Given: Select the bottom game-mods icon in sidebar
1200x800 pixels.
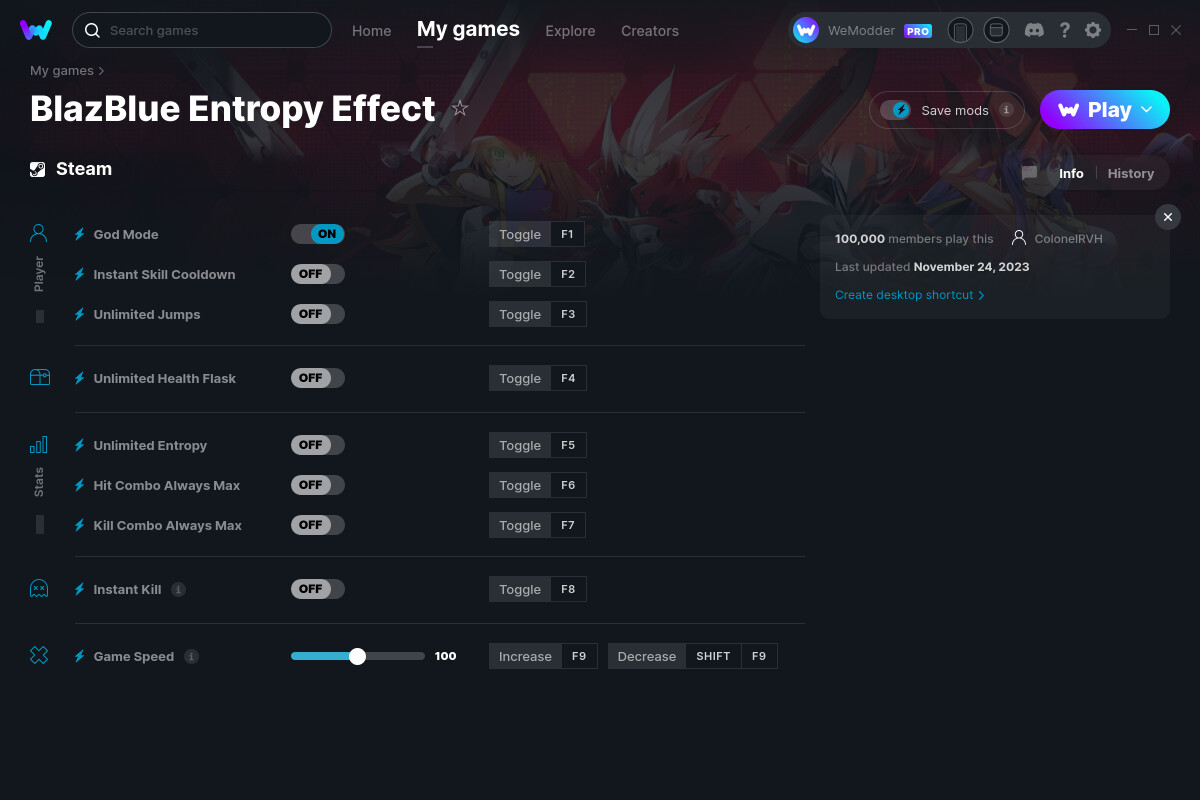Looking at the screenshot, I should pos(38,655).
